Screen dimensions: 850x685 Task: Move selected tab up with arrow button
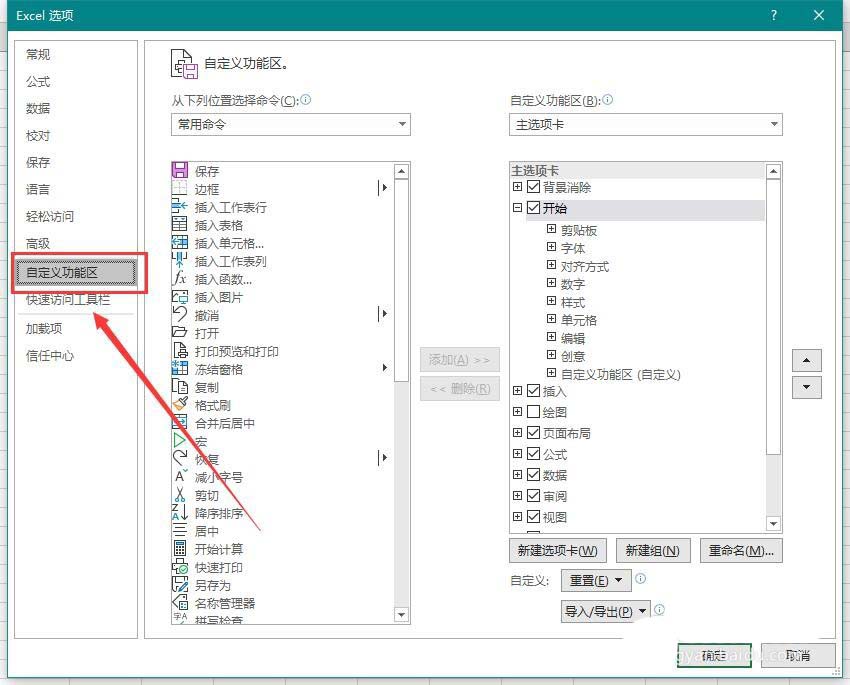(807, 360)
